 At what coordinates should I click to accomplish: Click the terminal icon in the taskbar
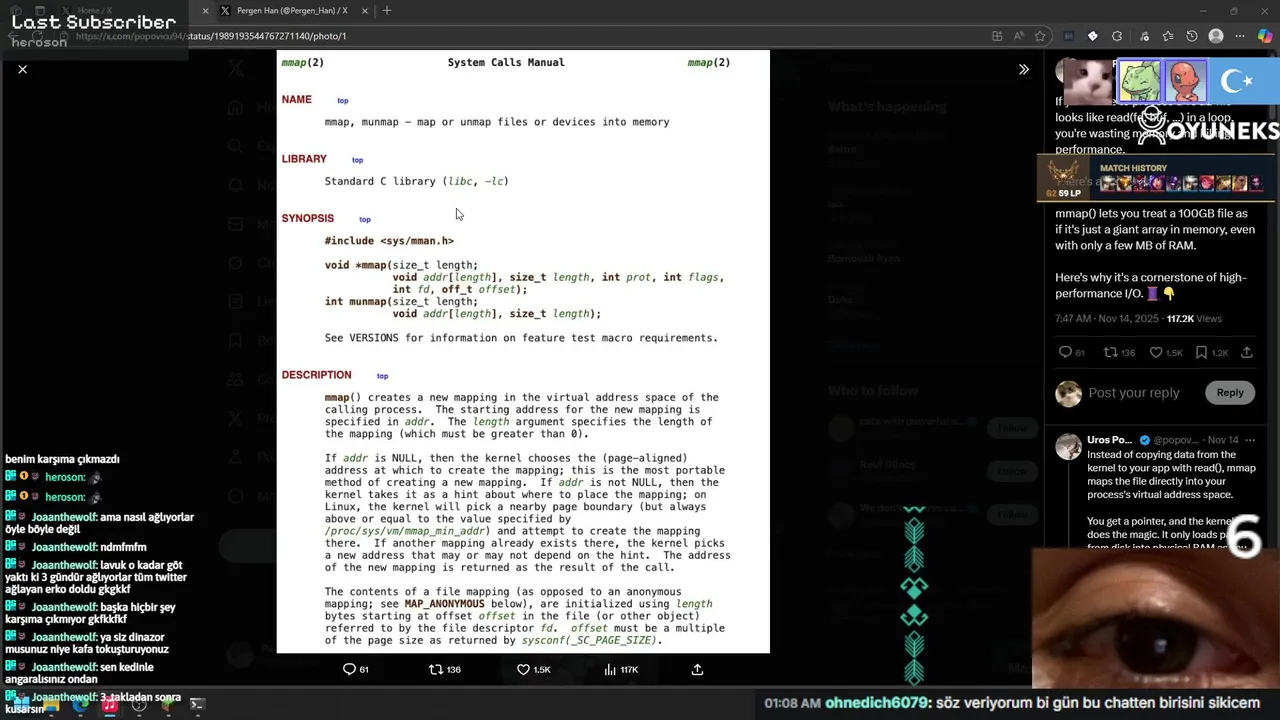click(x=197, y=705)
